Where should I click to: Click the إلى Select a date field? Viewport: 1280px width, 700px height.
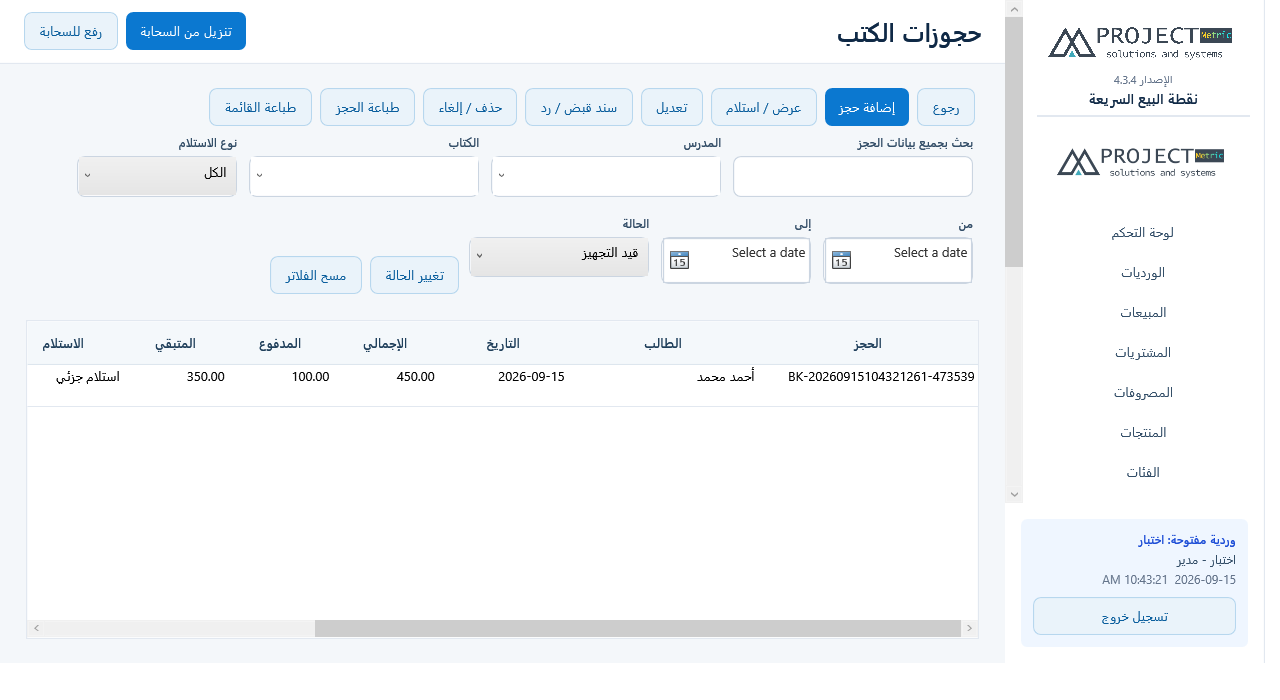tap(736, 260)
